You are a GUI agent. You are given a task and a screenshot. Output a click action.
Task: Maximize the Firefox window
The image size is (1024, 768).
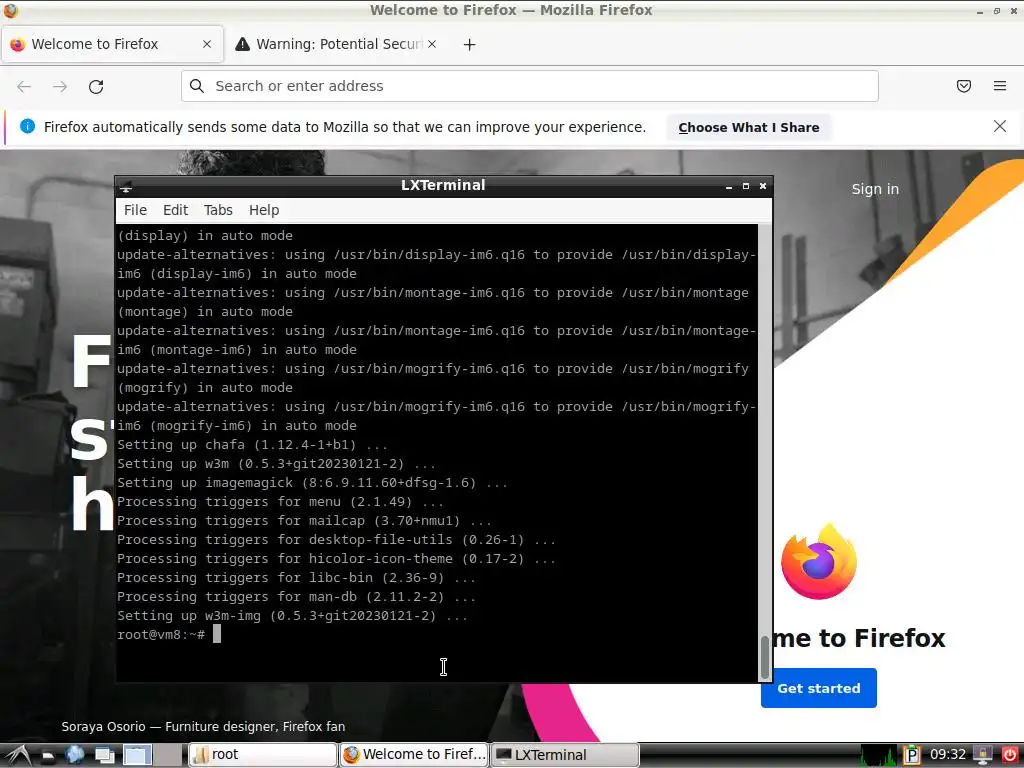pyautogui.click(x=997, y=11)
